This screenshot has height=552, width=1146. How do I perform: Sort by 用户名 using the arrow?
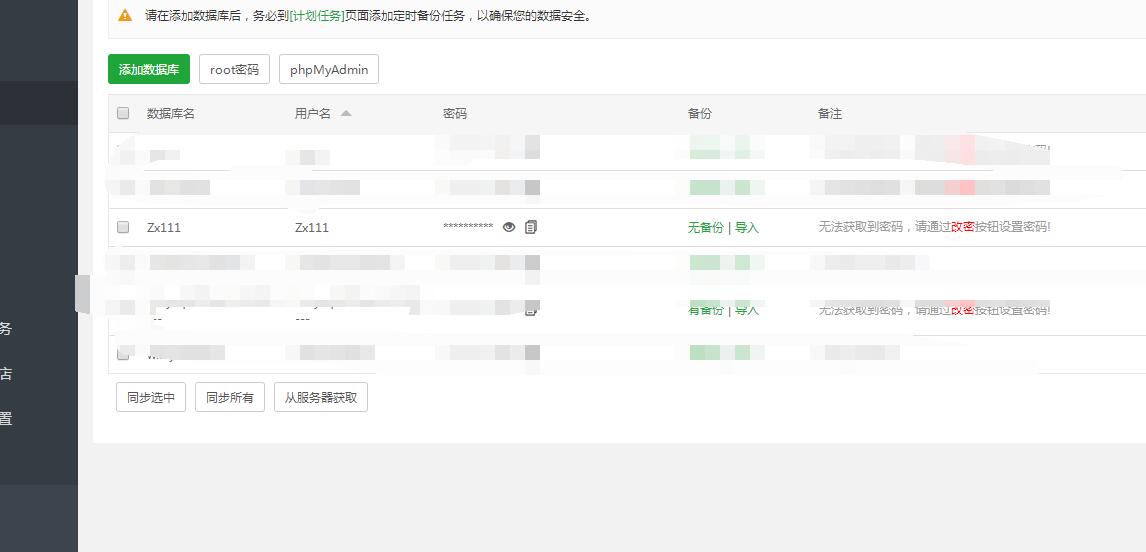[x=346, y=113]
